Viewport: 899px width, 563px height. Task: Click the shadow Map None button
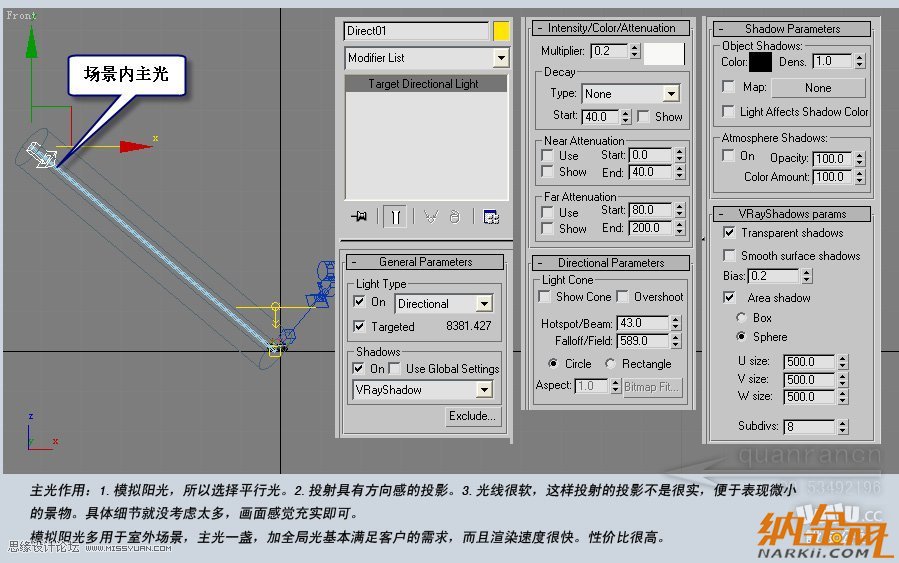coord(818,88)
